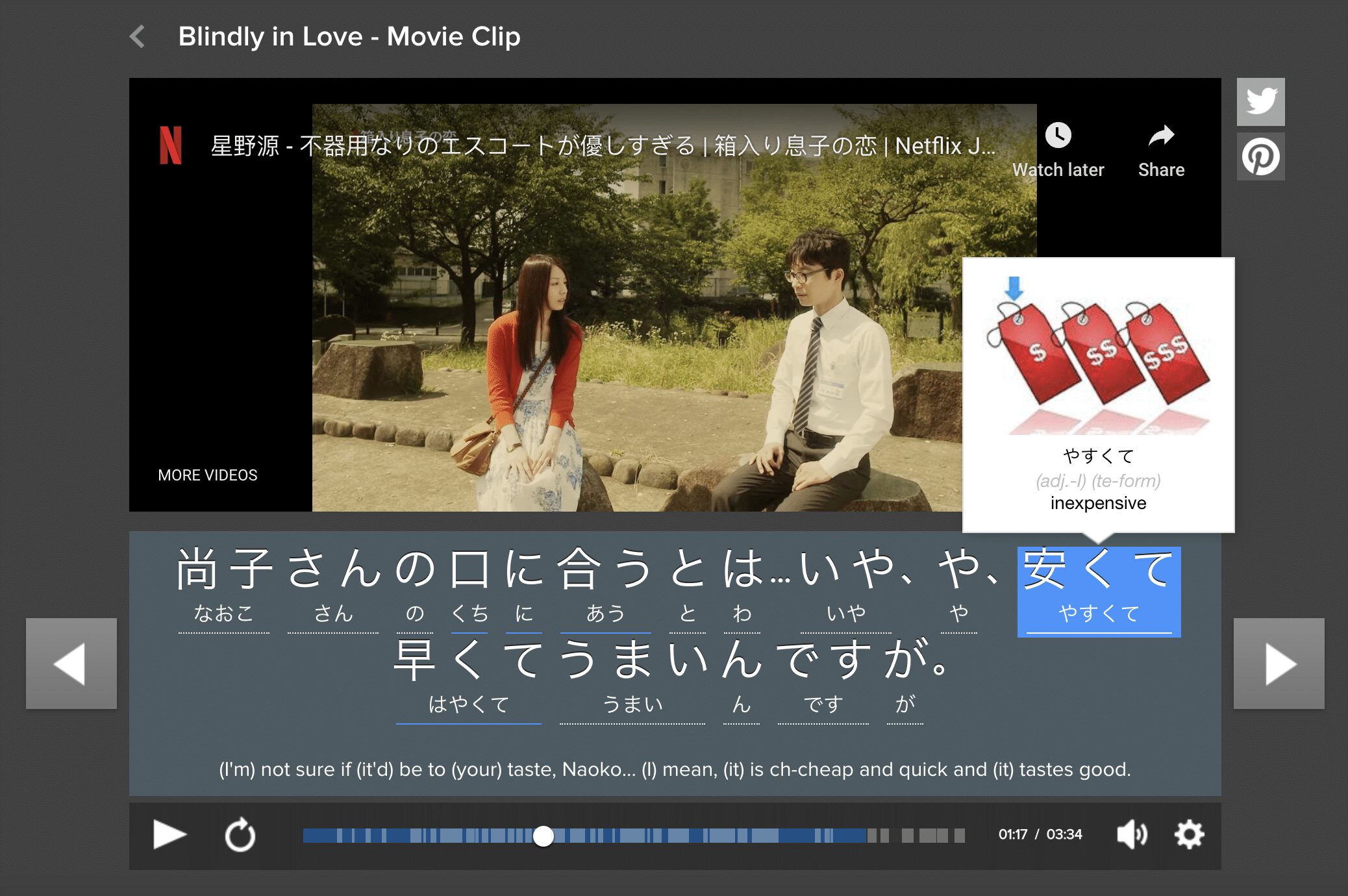Advance to next caption with right arrow
Viewport: 1348px width, 896px height.
tap(1279, 663)
